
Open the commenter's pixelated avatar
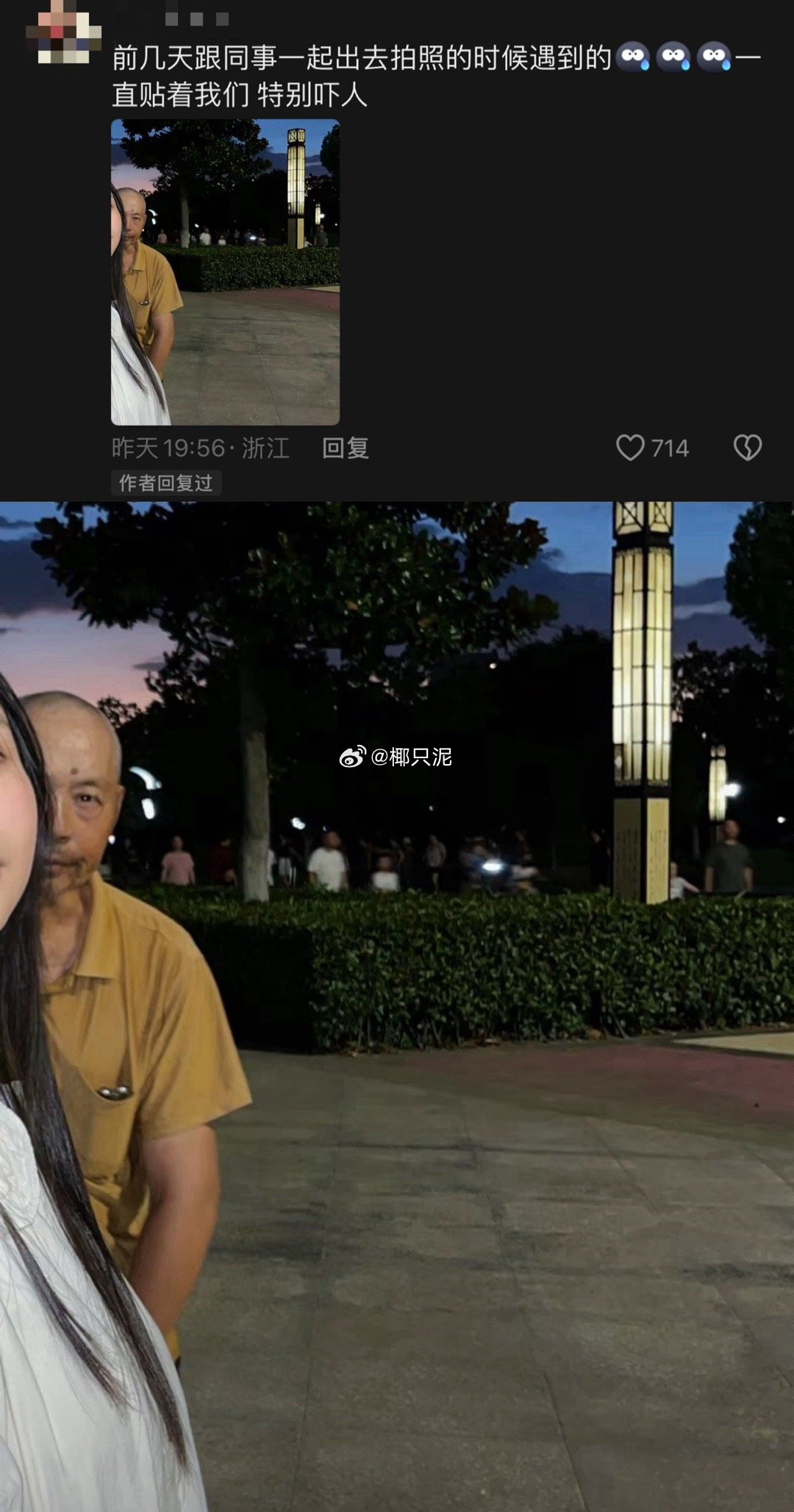(x=63, y=33)
